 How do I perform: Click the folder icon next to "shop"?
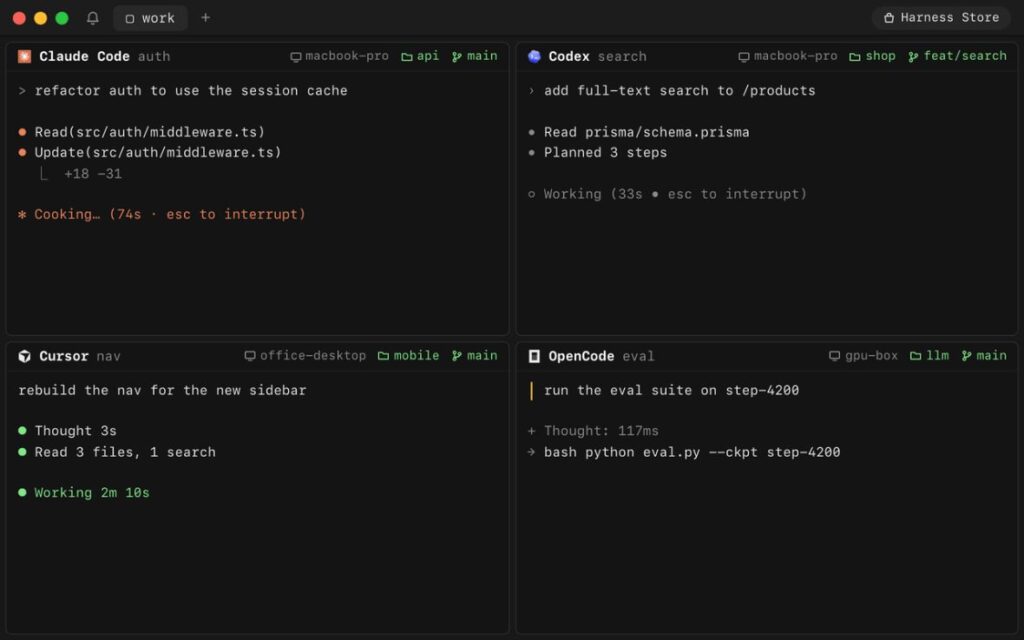(x=854, y=57)
